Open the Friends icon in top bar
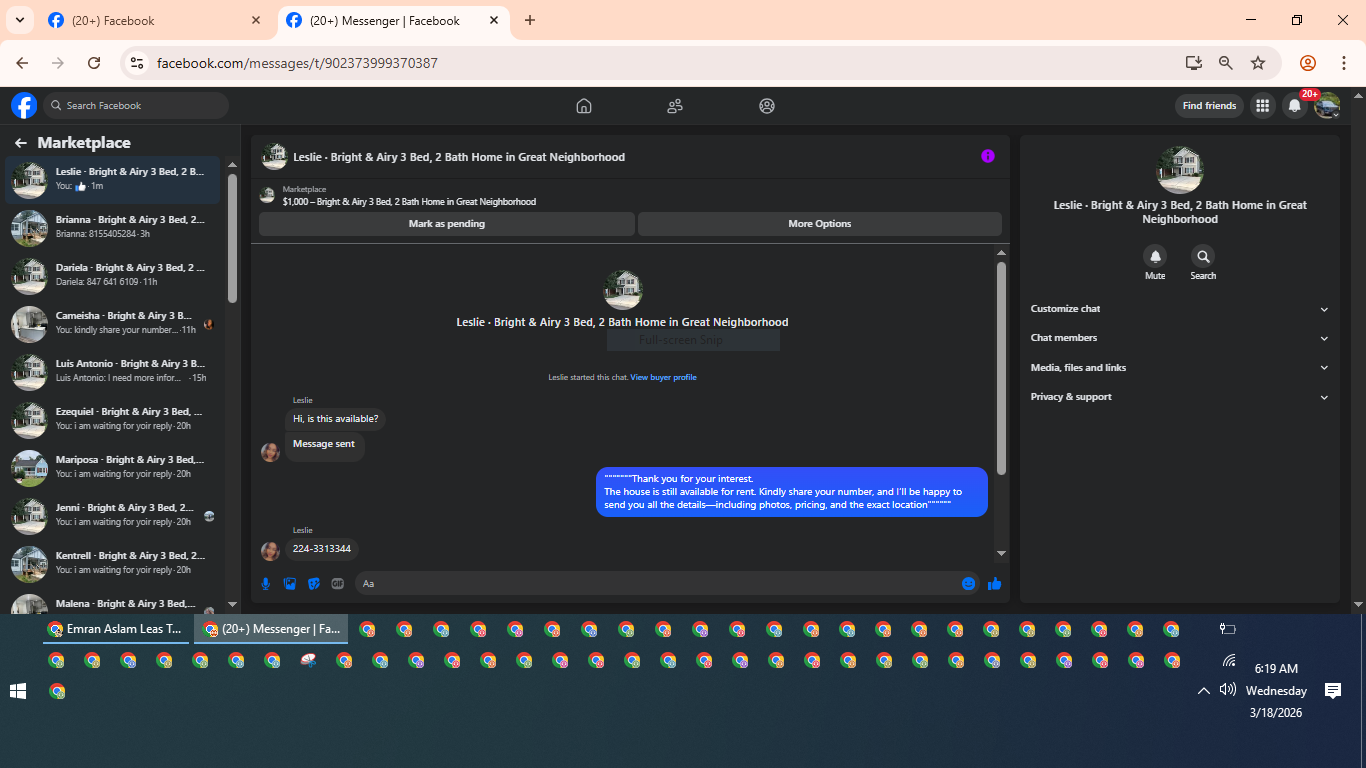The width and height of the screenshot is (1366, 768). tap(675, 106)
